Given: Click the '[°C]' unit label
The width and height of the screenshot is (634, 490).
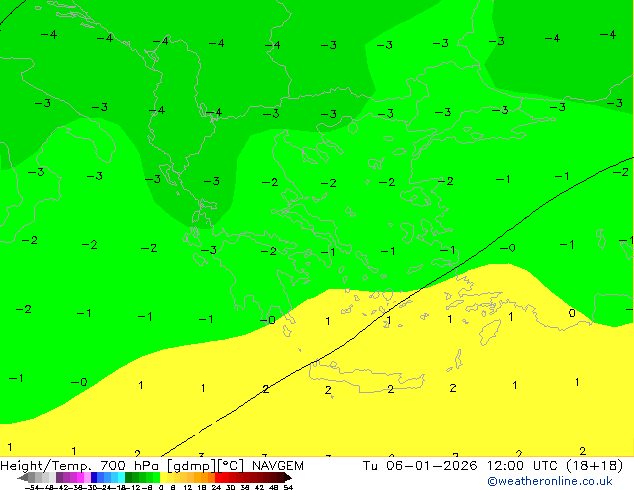Looking at the screenshot, I should [x=231, y=466].
